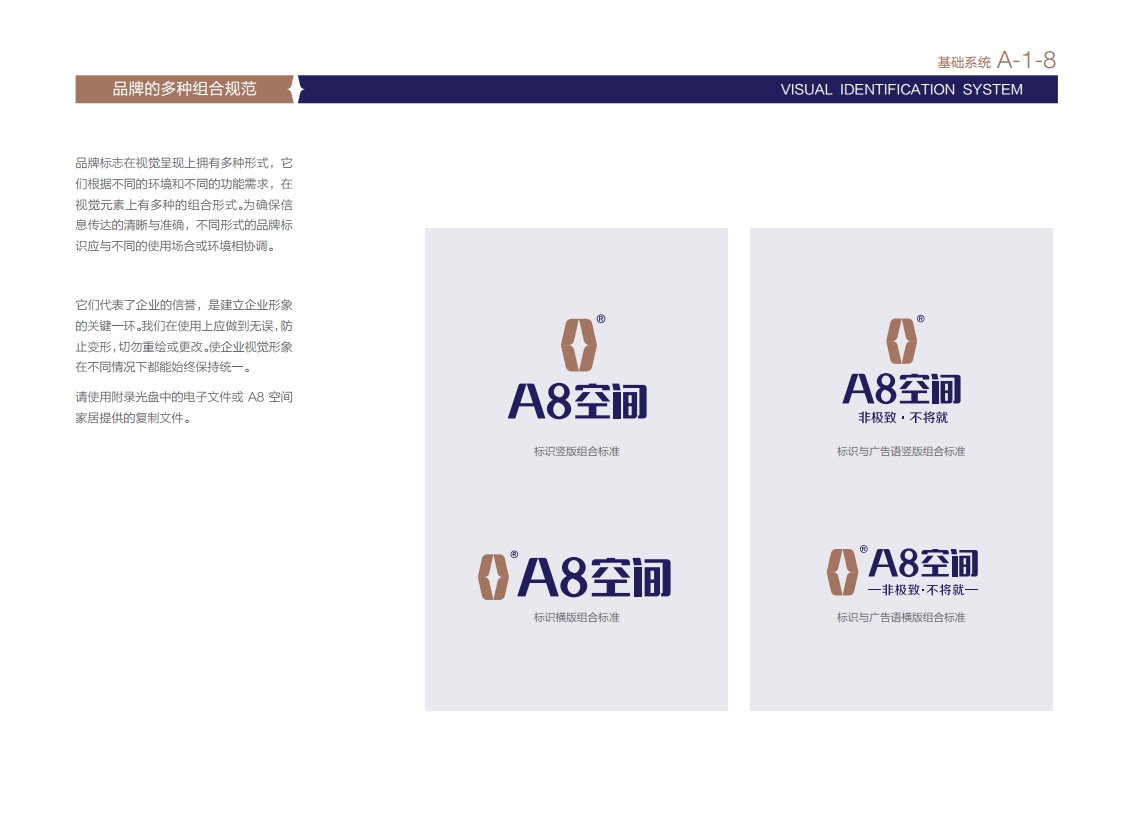This screenshot has height=831, width=1134.
Task: Click the emblem in slogan horizontal logo
Action: coord(842,571)
